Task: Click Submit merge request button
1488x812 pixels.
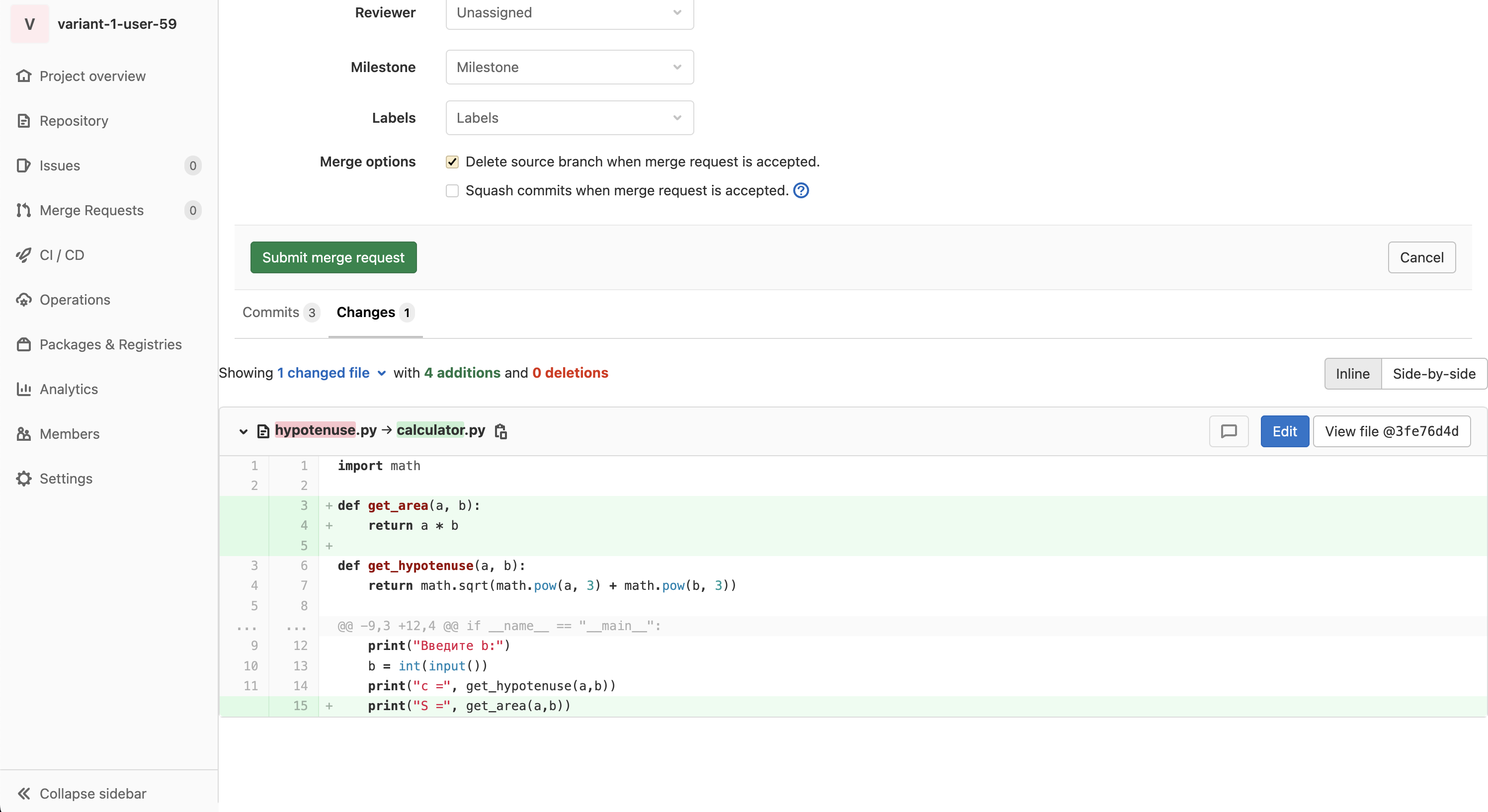Action: 333,257
